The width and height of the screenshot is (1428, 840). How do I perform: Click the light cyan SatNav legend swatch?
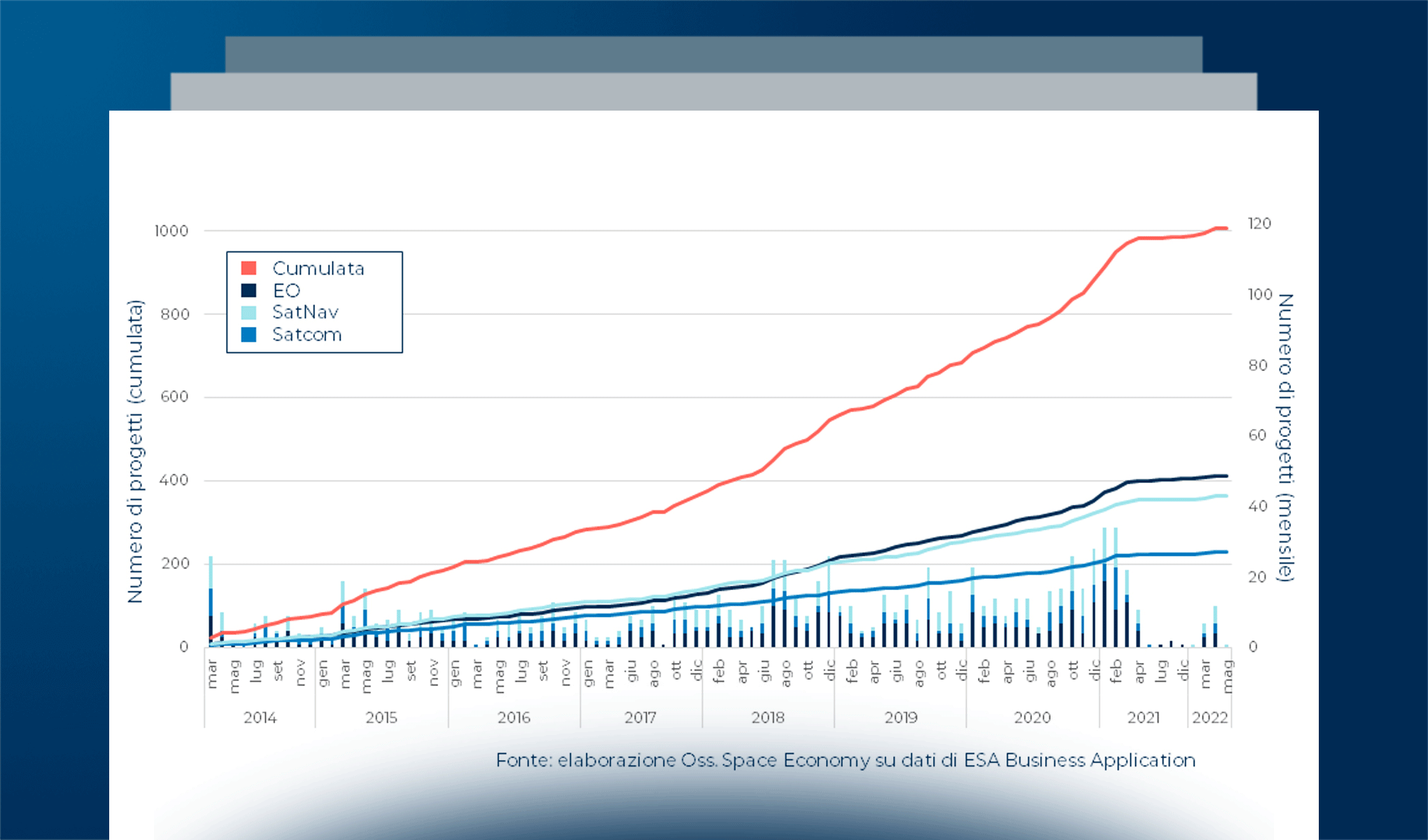tap(248, 312)
